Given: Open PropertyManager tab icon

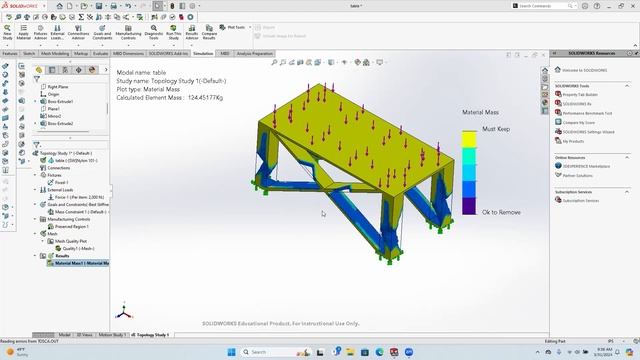Looking at the screenshot, I should coord(52,70).
